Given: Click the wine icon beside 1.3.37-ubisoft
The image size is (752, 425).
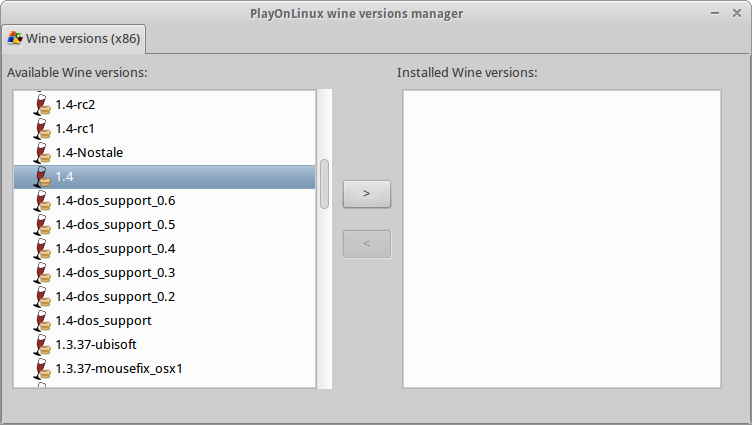Looking at the screenshot, I should tap(42, 344).
